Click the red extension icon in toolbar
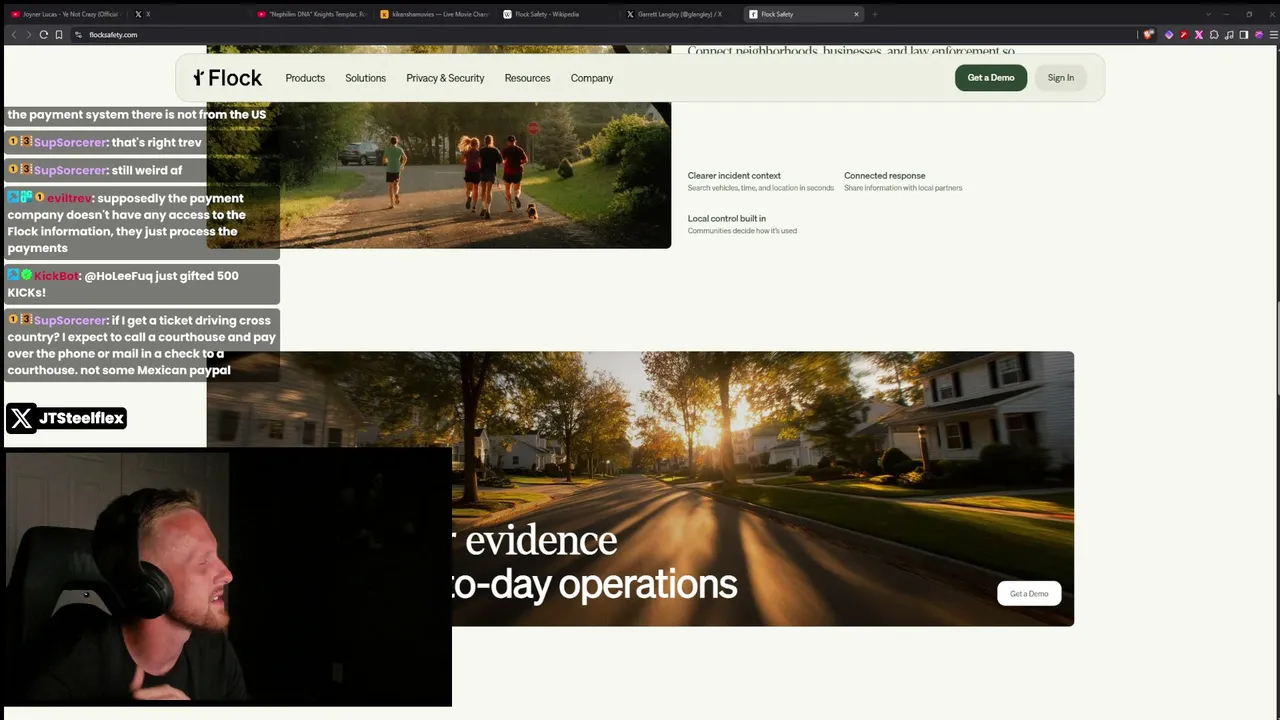 point(1184,35)
